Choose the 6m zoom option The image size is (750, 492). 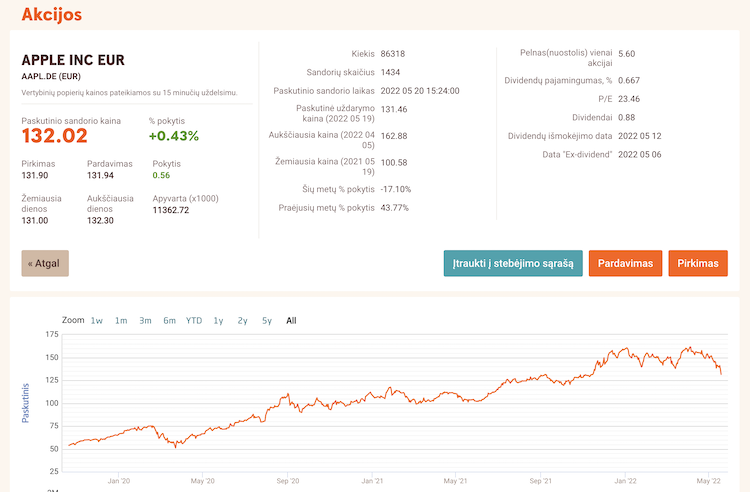tap(169, 321)
